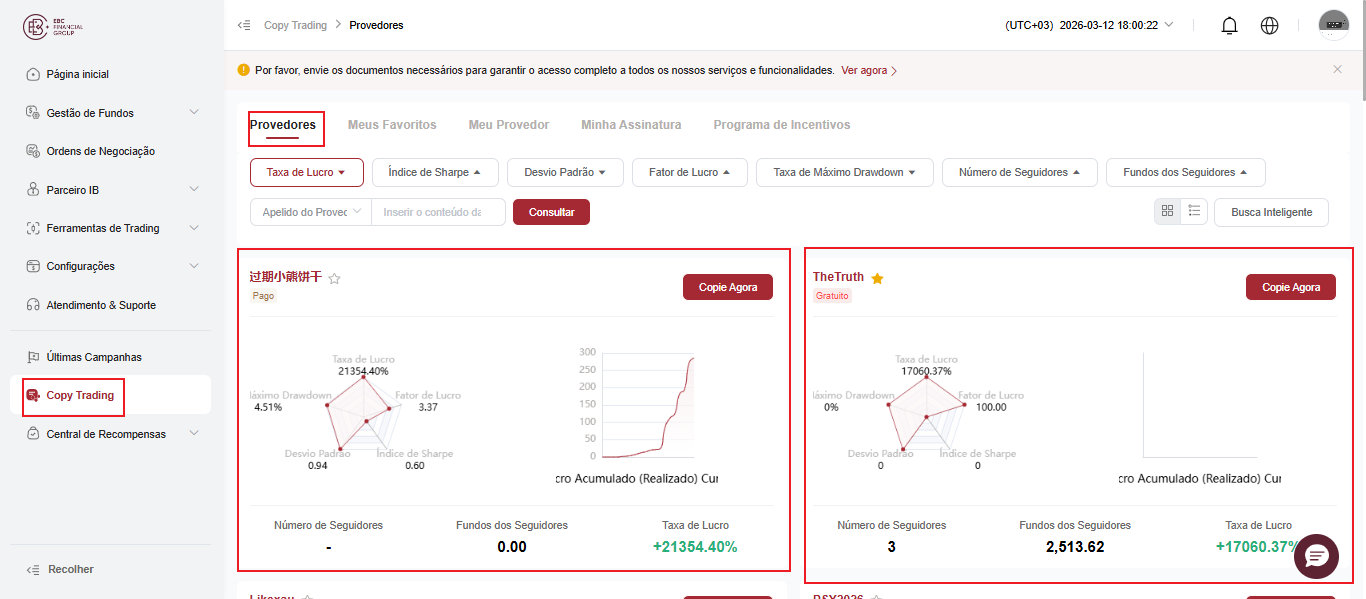1366x599 pixels.
Task: Sort by Taxa de Lucro
Action: coord(306,172)
